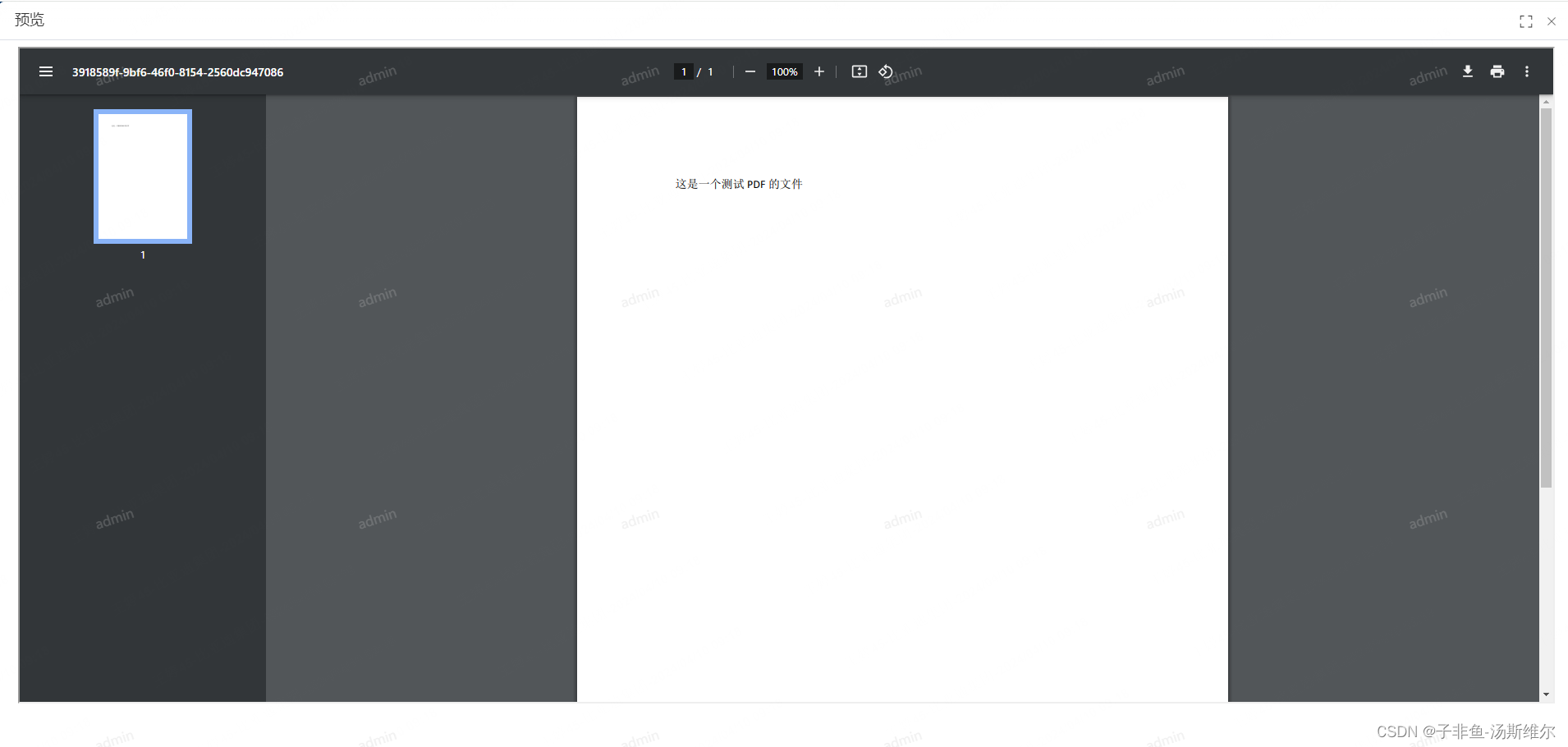Click the 100% zoom level field
This screenshot has height=747, width=1568.
tap(784, 71)
